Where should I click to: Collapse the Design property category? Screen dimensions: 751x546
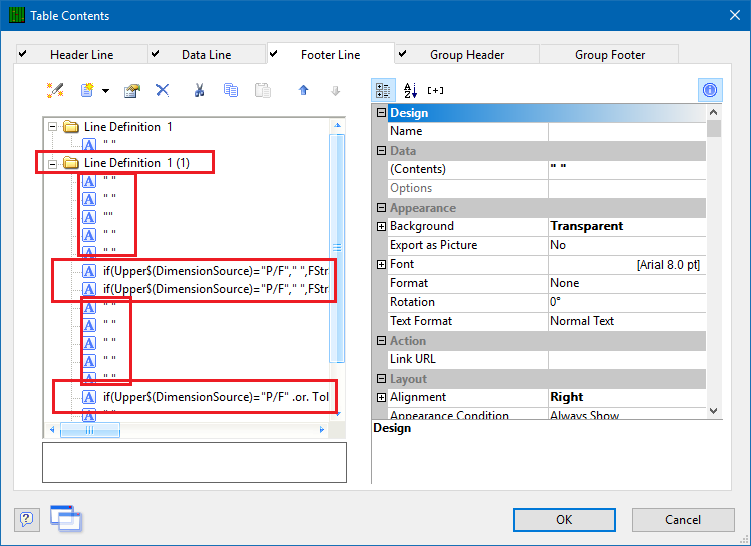point(381,113)
